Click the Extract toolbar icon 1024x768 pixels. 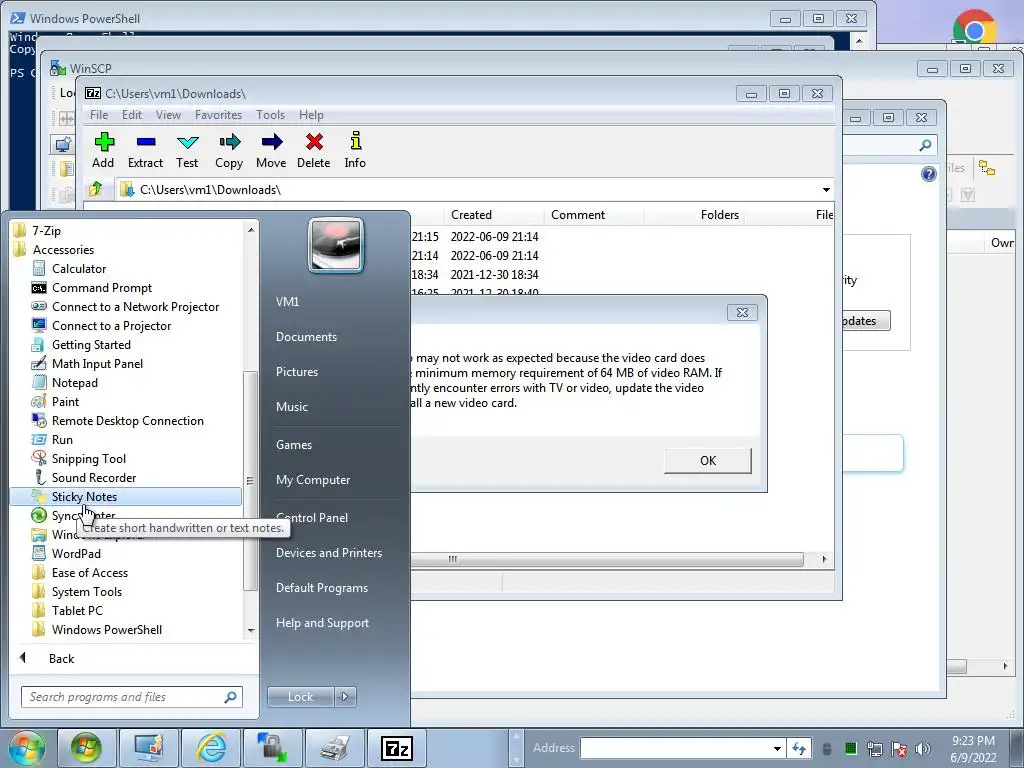145,150
